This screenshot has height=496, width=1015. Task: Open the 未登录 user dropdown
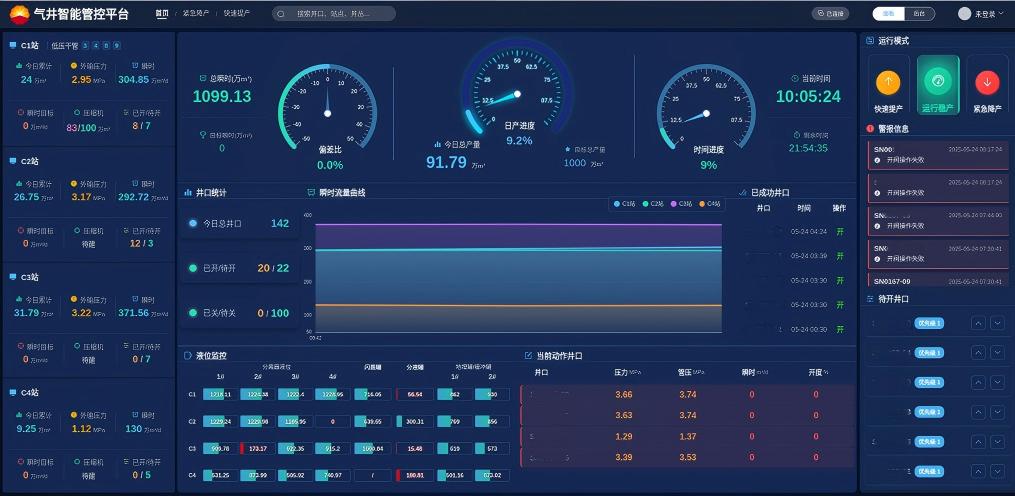click(x=986, y=14)
